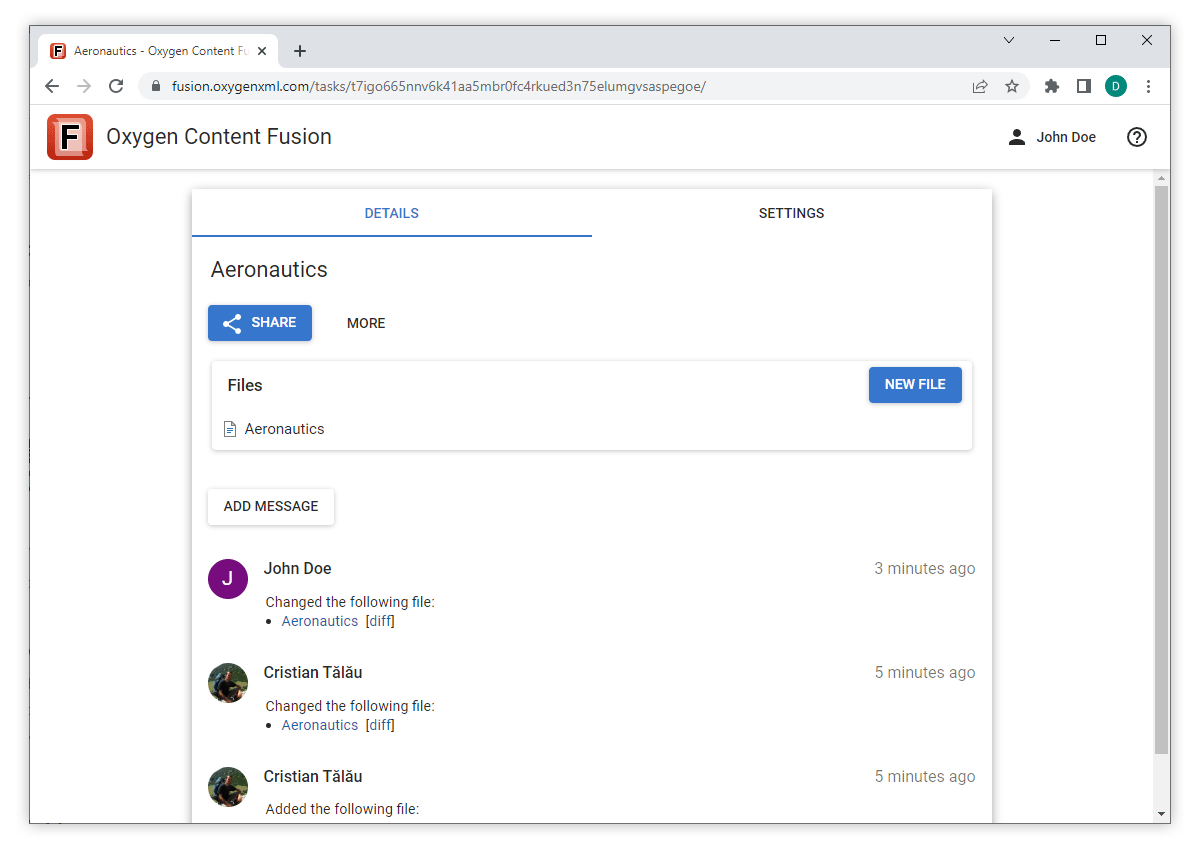Viewport: 1200px width, 850px height.
Task: Open the Aeronautics file in the Files list
Action: [x=285, y=429]
